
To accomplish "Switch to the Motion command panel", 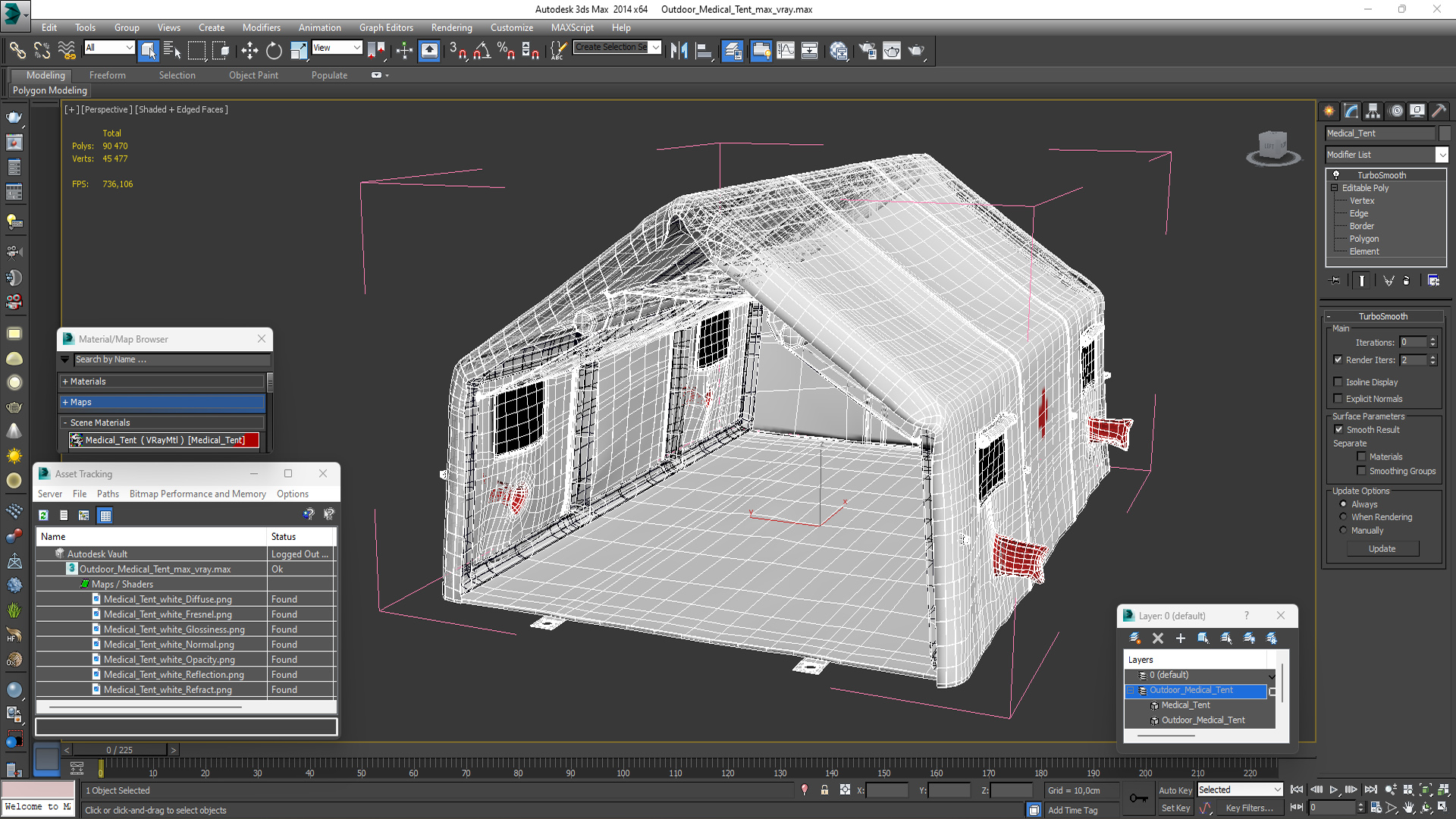I will (1395, 111).
